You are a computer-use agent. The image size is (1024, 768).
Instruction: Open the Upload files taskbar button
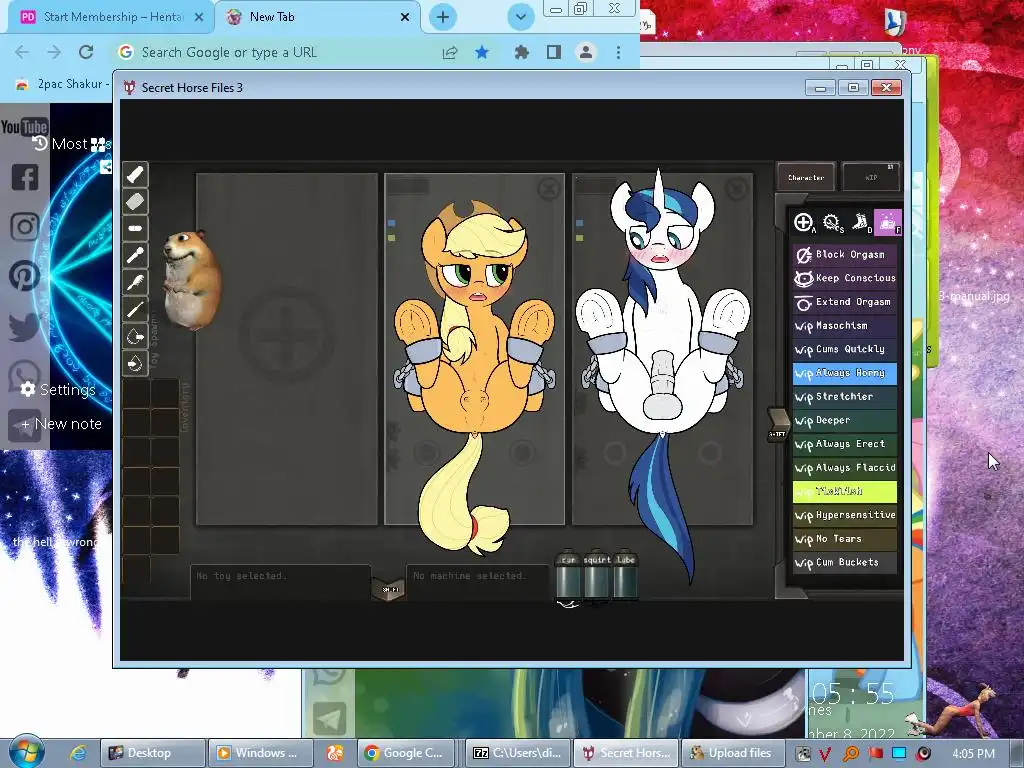[x=733, y=753]
